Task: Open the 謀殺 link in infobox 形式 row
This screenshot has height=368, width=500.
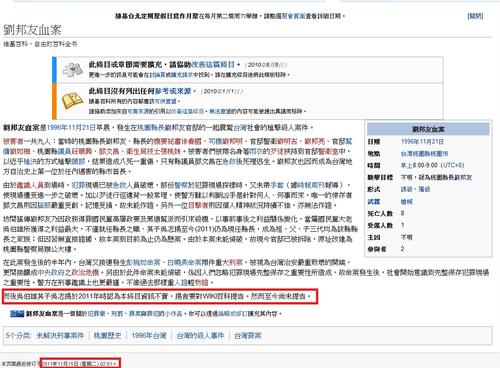Action: [407, 189]
